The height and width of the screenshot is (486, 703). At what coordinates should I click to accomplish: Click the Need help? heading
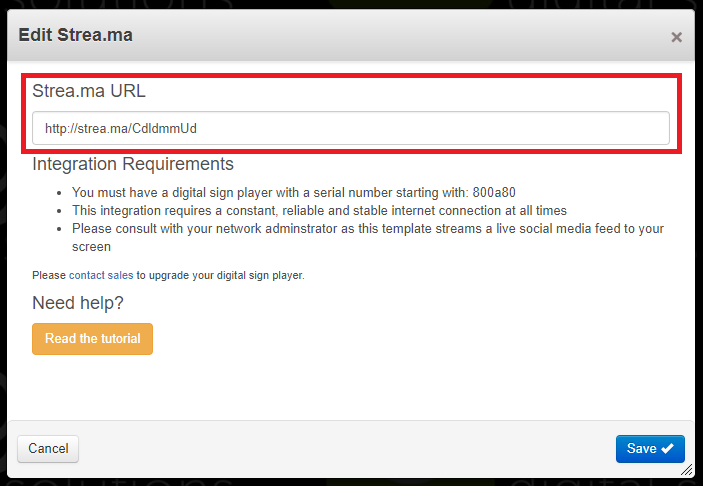point(78,303)
